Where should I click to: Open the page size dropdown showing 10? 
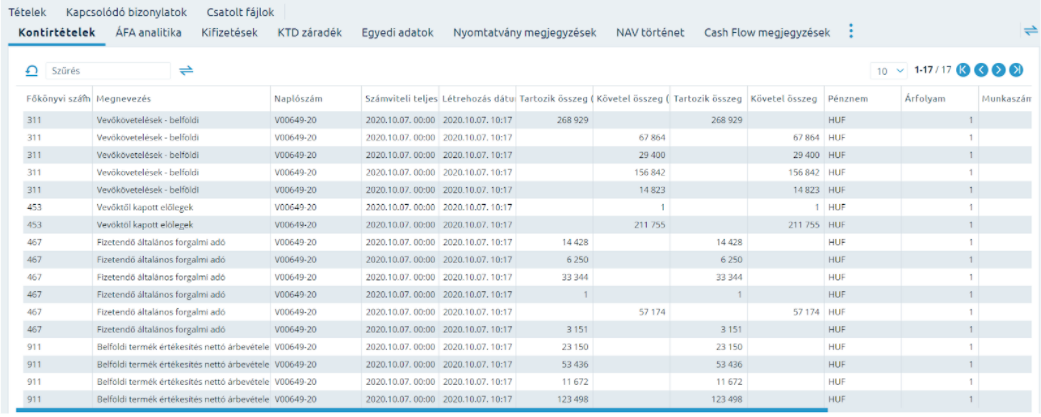click(x=889, y=70)
